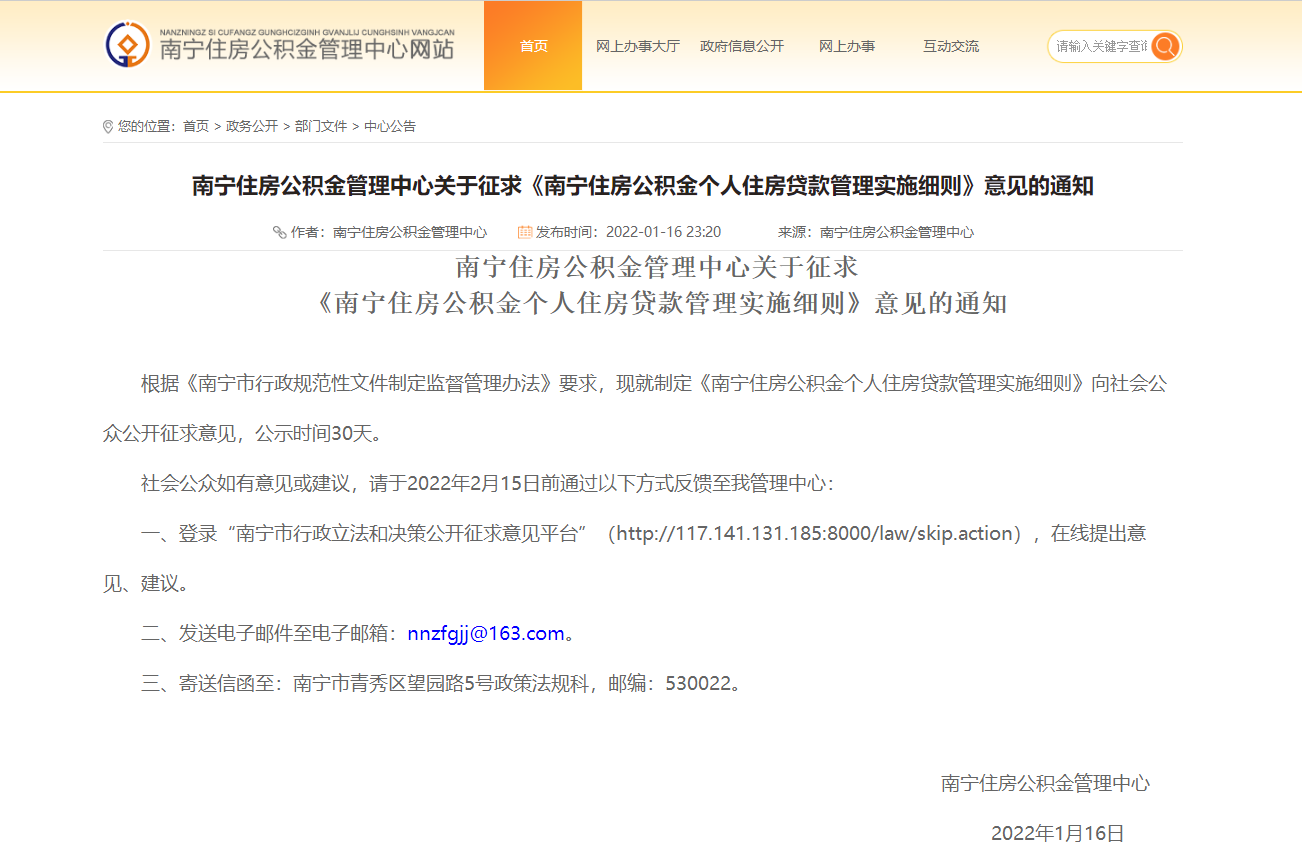Open the 首页 navigation tab
1302x866 pixels.
533,46
